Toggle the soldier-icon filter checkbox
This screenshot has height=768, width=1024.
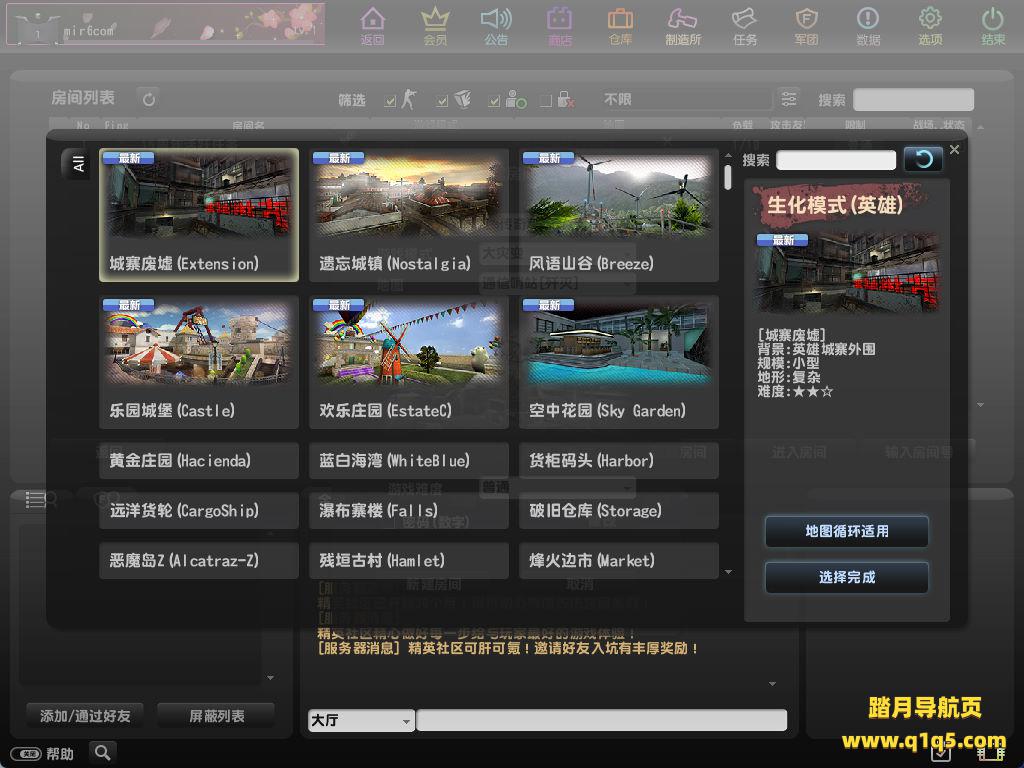[389, 100]
